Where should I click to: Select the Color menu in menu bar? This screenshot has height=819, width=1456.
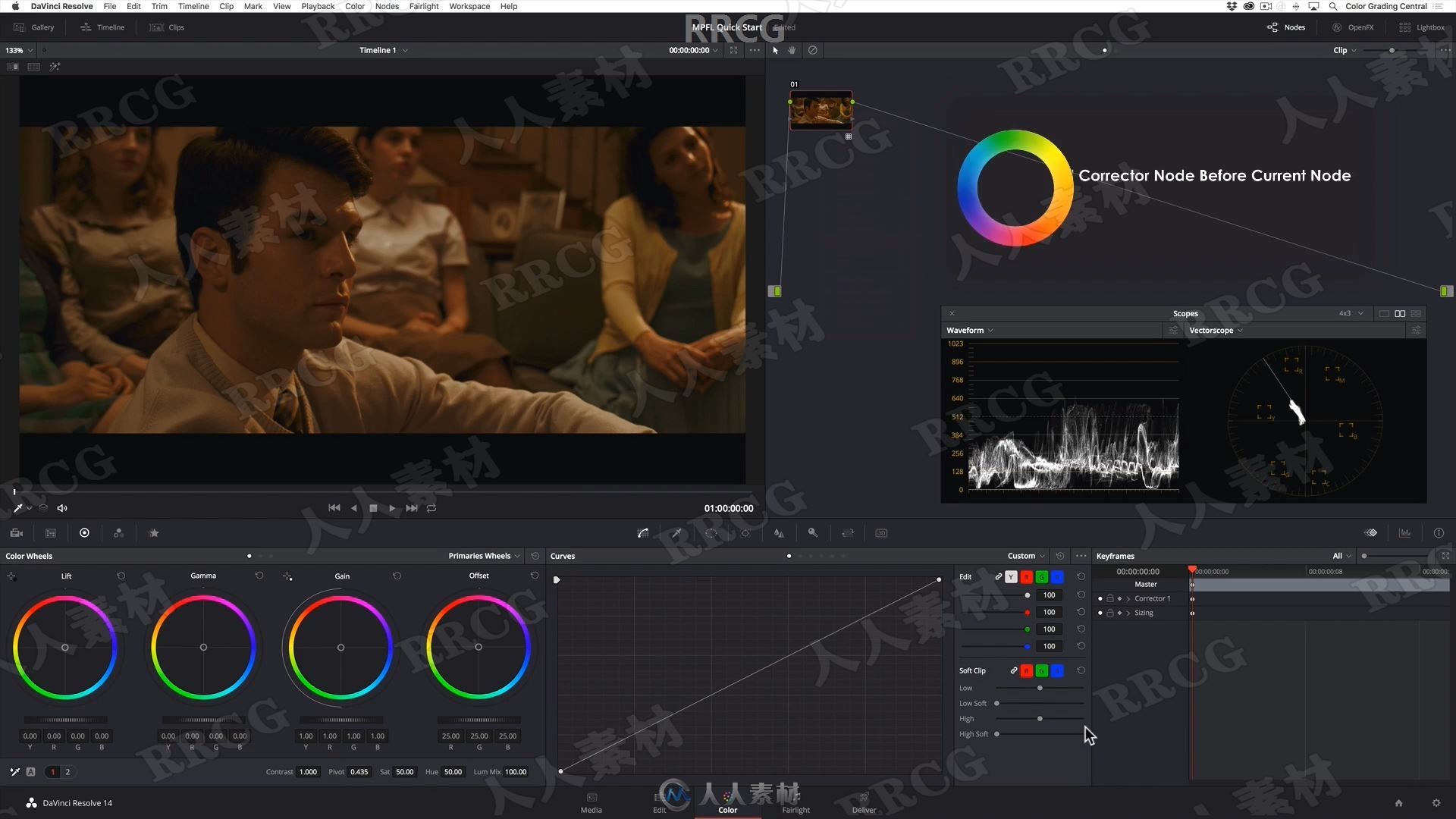(356, 7)
